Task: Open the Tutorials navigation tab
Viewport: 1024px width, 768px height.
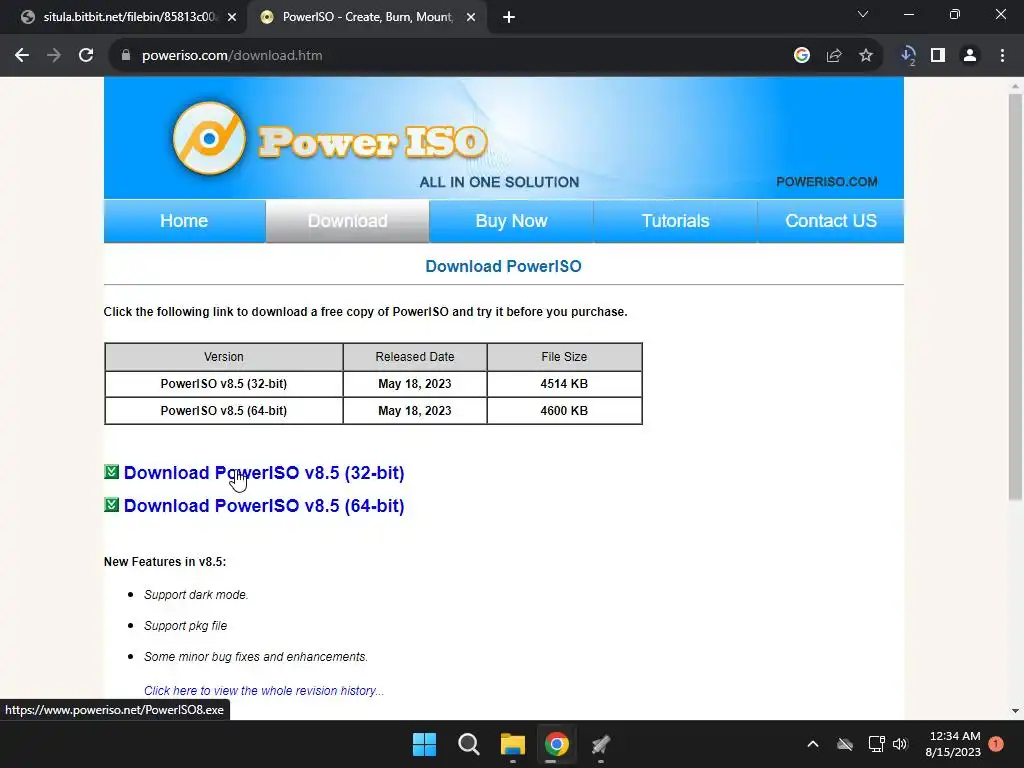Action: click(675, 221)
